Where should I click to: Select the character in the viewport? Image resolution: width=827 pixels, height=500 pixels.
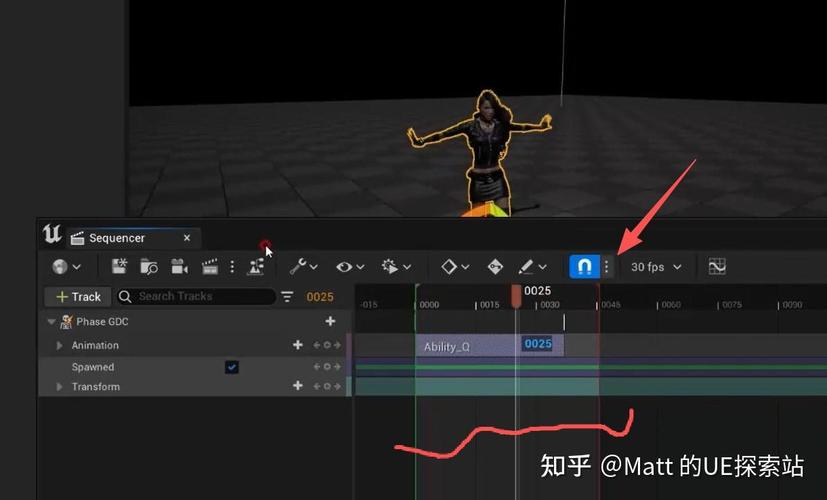tap(484, 153)
